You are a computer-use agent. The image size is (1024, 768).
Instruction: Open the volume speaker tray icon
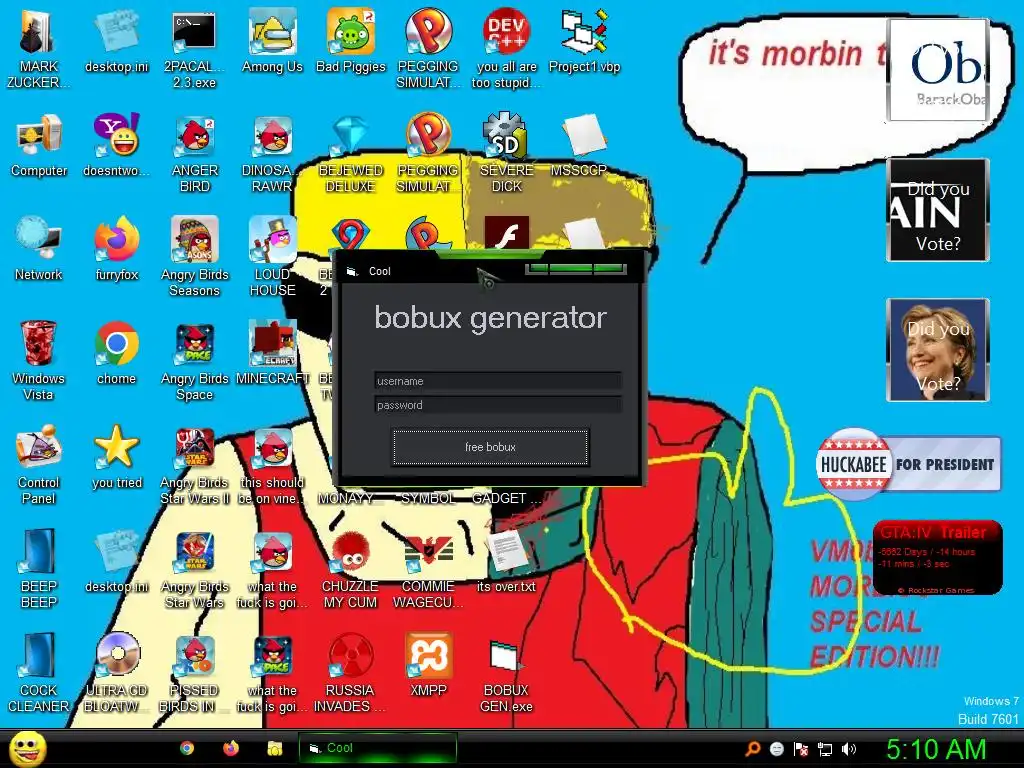coord(849,749)
